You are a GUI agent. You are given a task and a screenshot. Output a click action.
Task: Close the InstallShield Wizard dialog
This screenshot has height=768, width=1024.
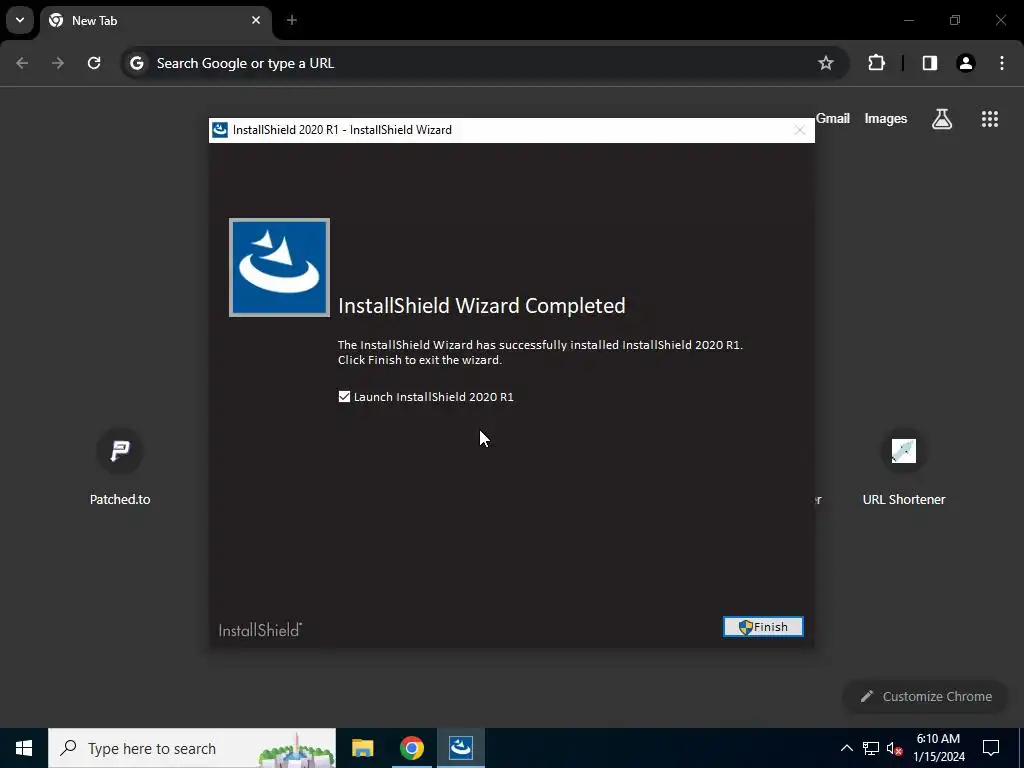click(x=799, y=130)
